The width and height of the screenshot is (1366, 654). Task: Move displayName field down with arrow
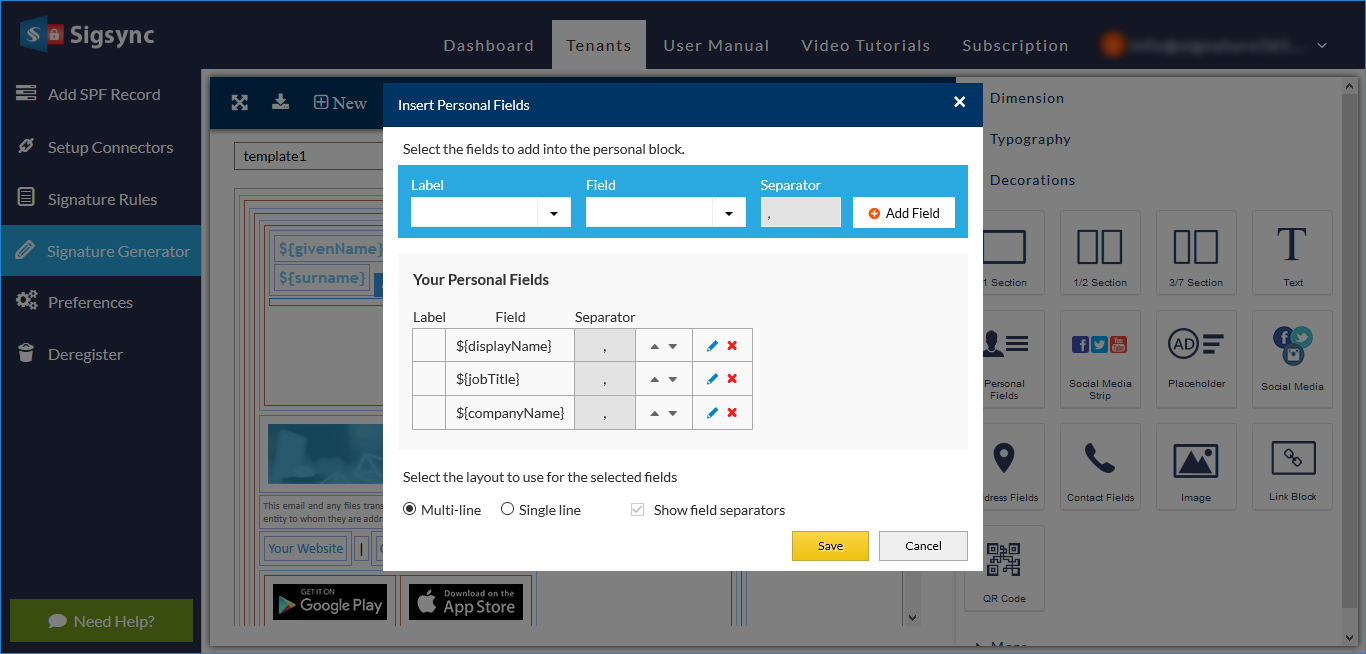673,346
